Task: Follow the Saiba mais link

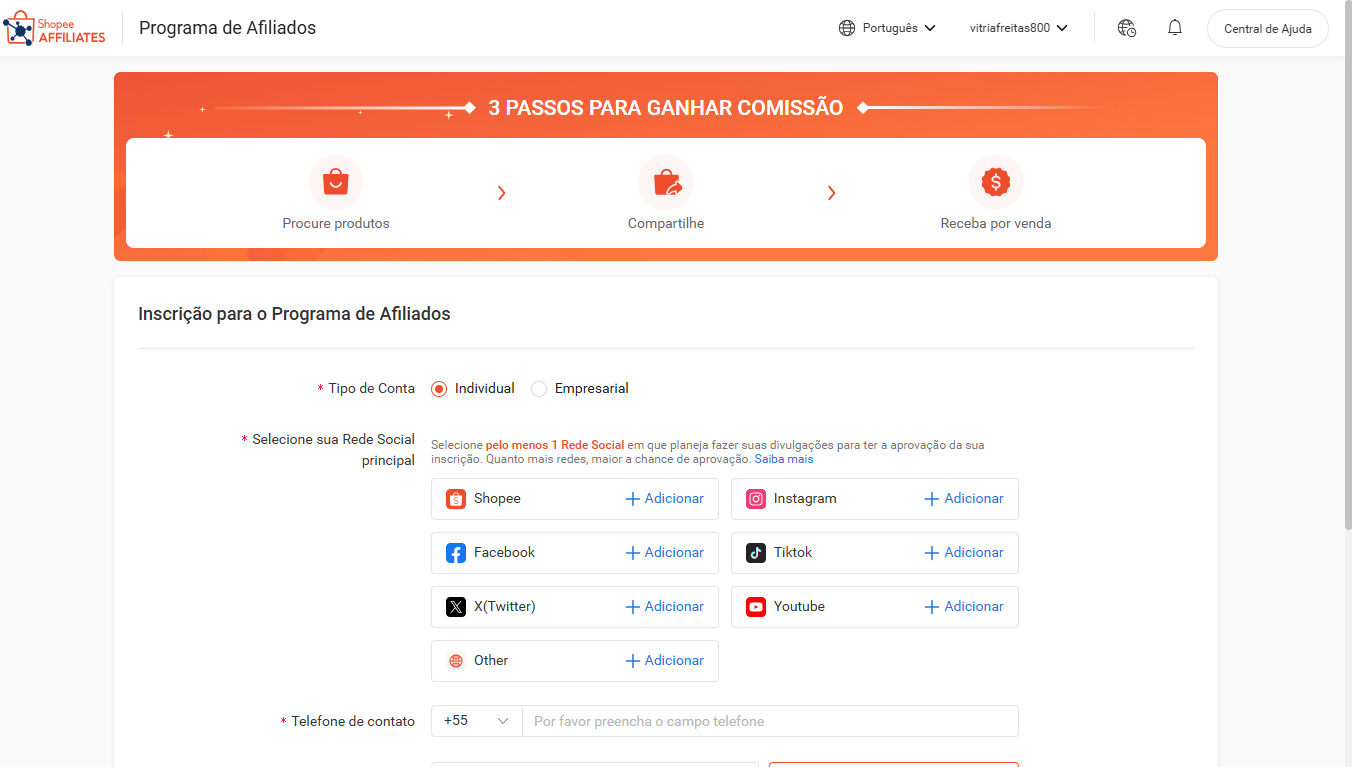Action: pyautogui.click(x=784, y=460)
